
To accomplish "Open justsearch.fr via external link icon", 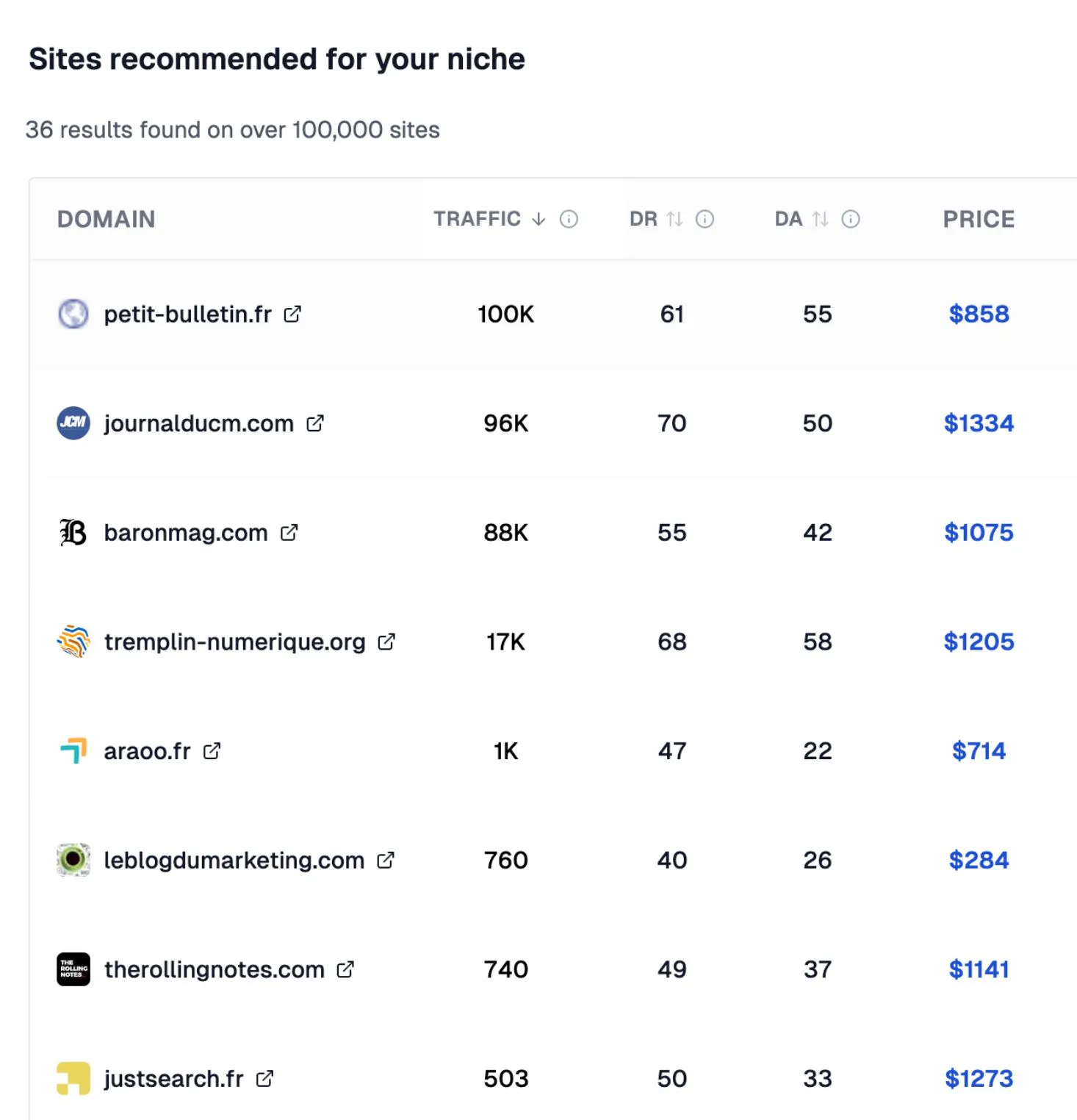I will 264,1078.
